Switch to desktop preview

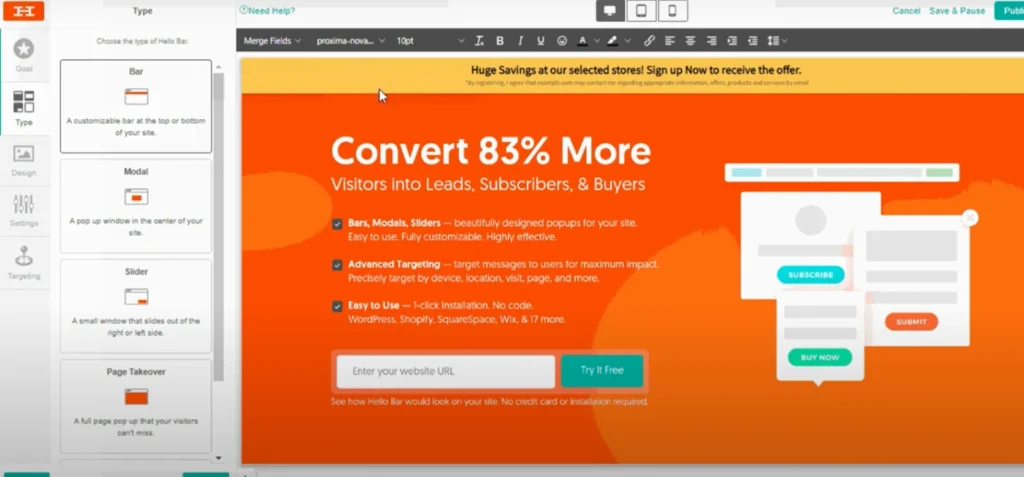click(610, 11)
